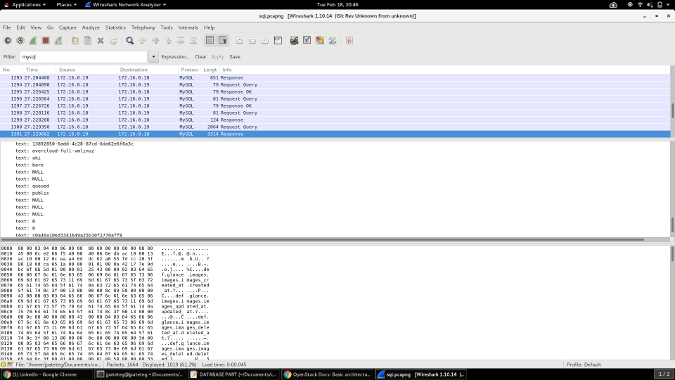The height and width of the screenshot is (380, 675).
Task: Close this capture file icon
Action: coord(100,40)
